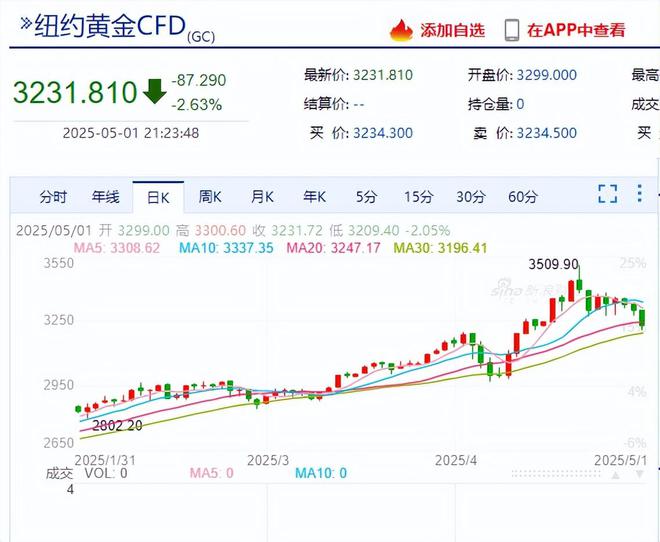Click the volume MA5: 0 label

pos(212,473)
